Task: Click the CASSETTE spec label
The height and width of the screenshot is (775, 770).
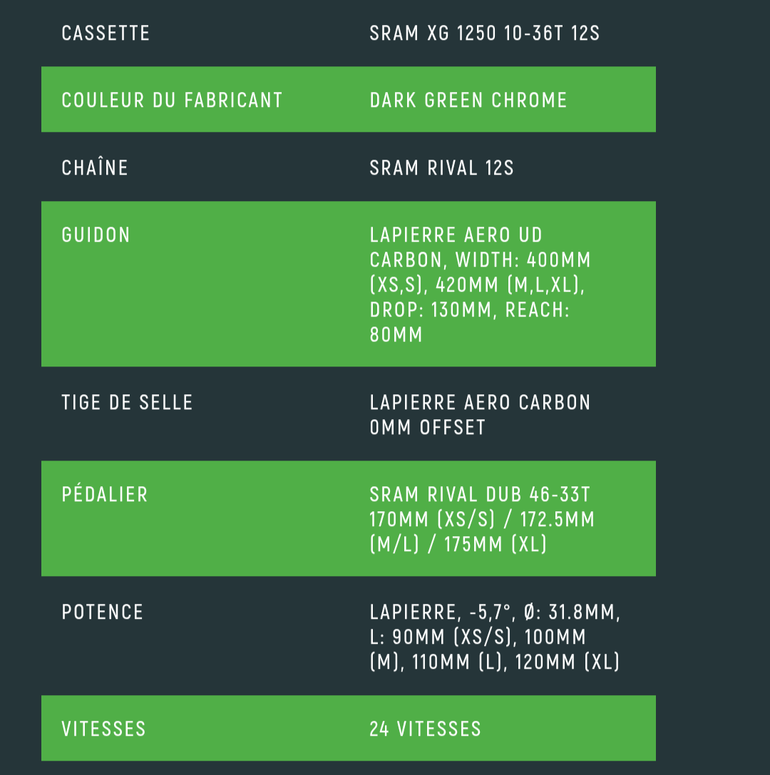Action: 105,34
